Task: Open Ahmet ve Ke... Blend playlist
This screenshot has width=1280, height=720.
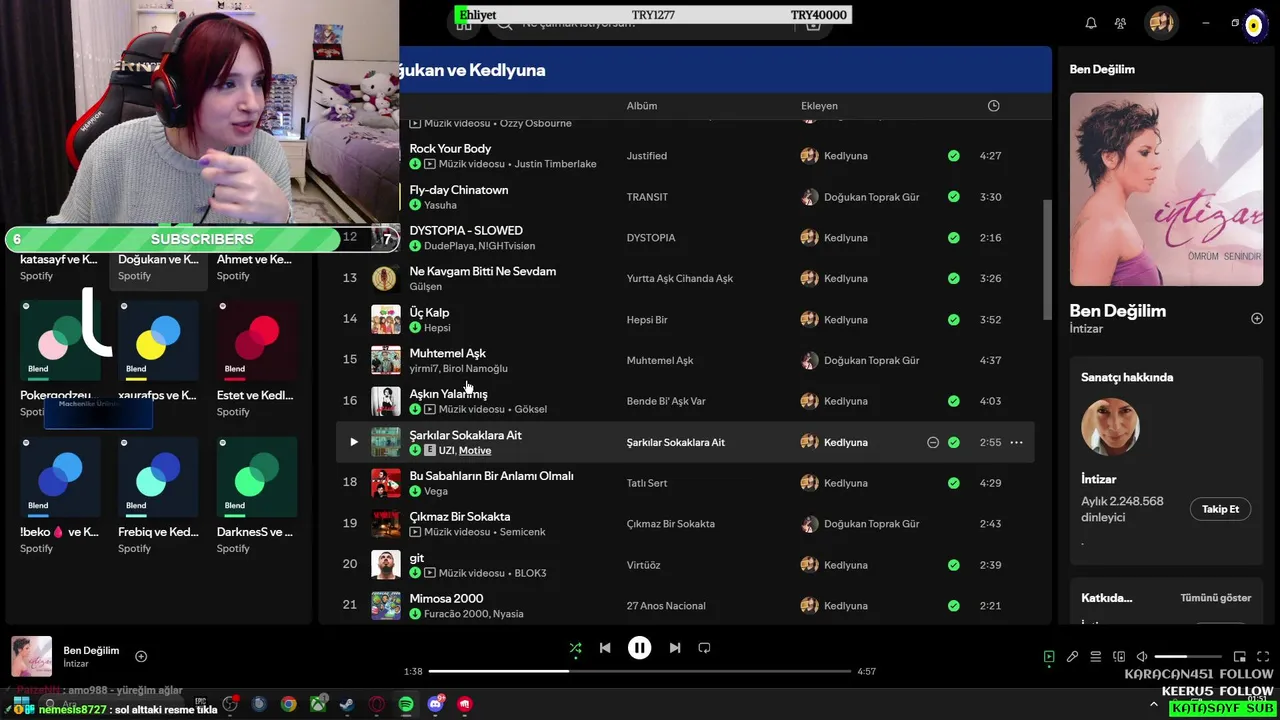Action: (x=255, y=260)
